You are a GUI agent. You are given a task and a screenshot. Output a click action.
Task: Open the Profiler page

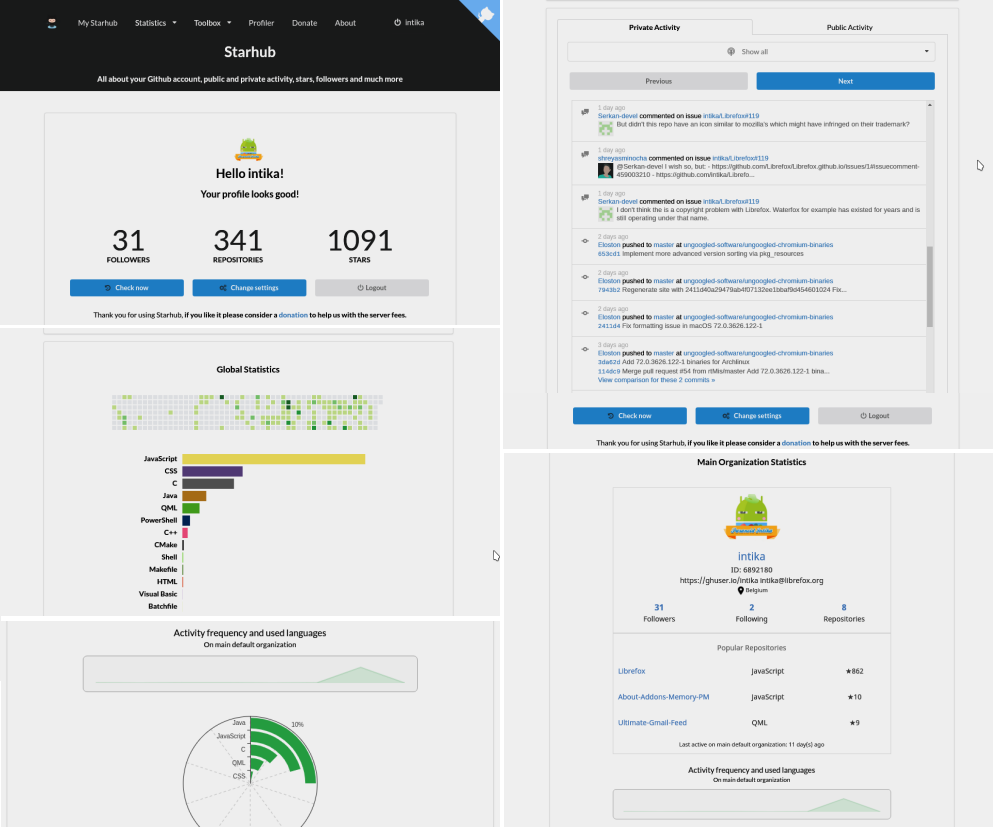click(x=261, y=23)
